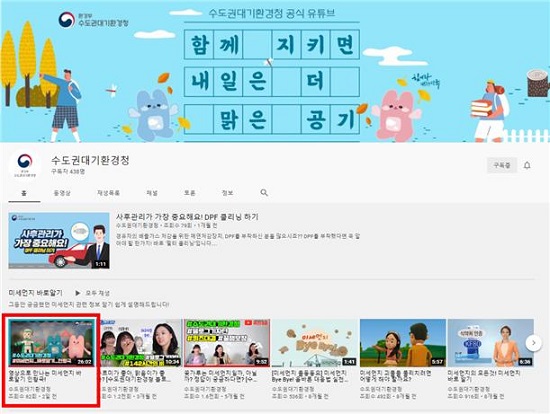Open the 토론 tab
Image resolution: width=550 pixels, height=414 pixels.
[190, 193]
